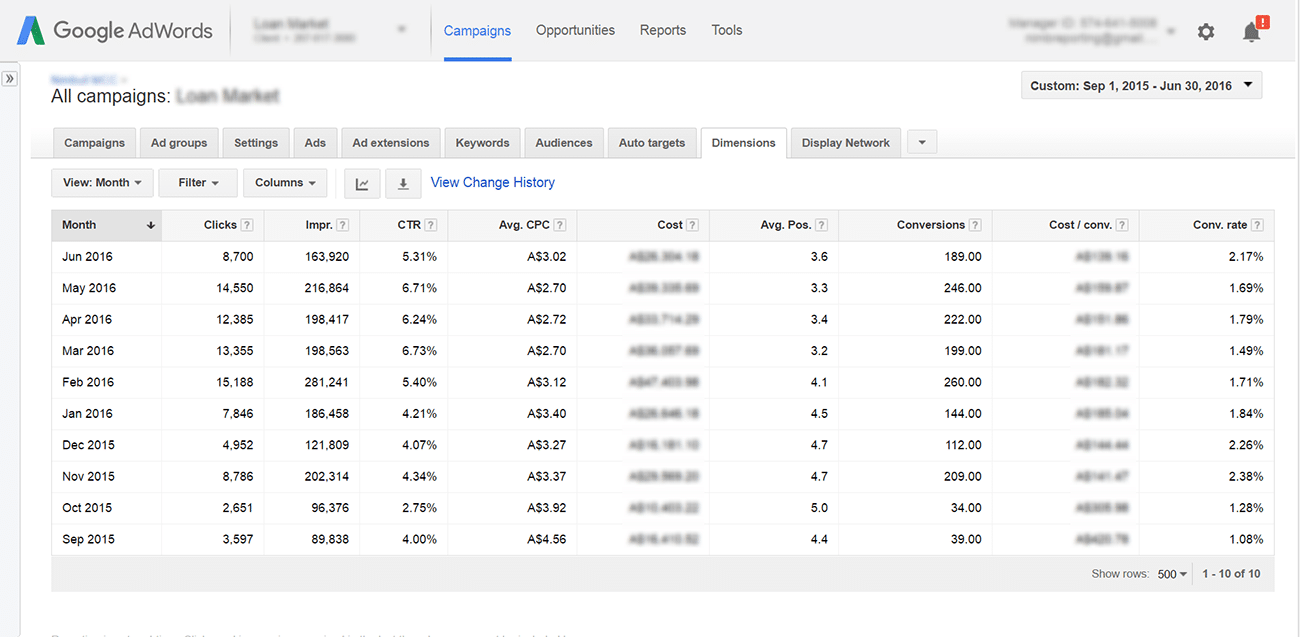Image resolution: width=1300 pixels, height=637 pixels.
Task: Click the 260.00 conversions value
Action: (x=962, y=382)
